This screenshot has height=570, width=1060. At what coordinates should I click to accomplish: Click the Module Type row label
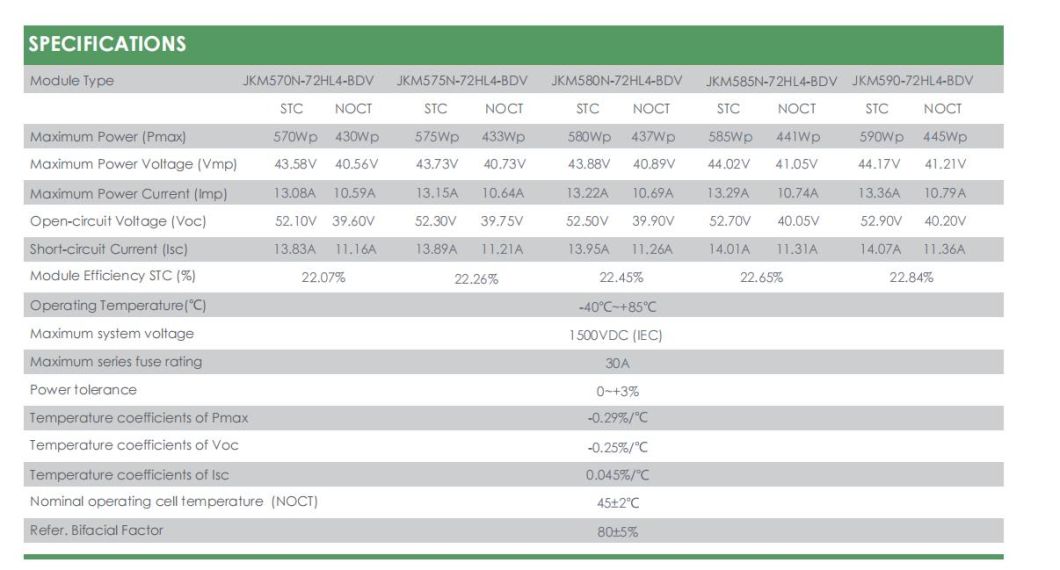pos(72,80)
